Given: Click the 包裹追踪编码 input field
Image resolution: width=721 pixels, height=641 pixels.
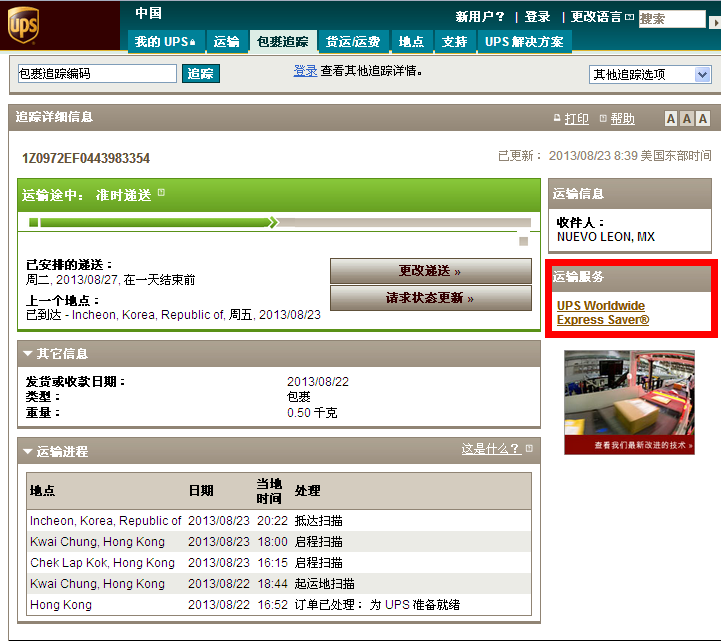Looking at the screenshot, I should point(97,74).
